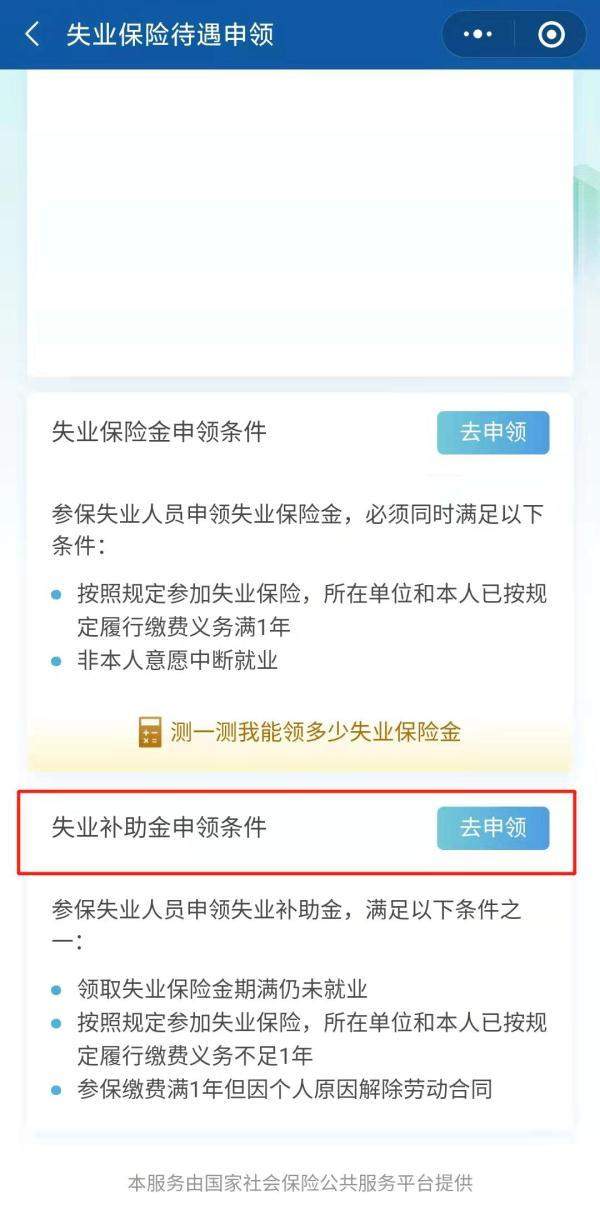
Task: Click 去申领 for 失业补助金申领条件
Action: pyautogui.click(x=493, y=828)
